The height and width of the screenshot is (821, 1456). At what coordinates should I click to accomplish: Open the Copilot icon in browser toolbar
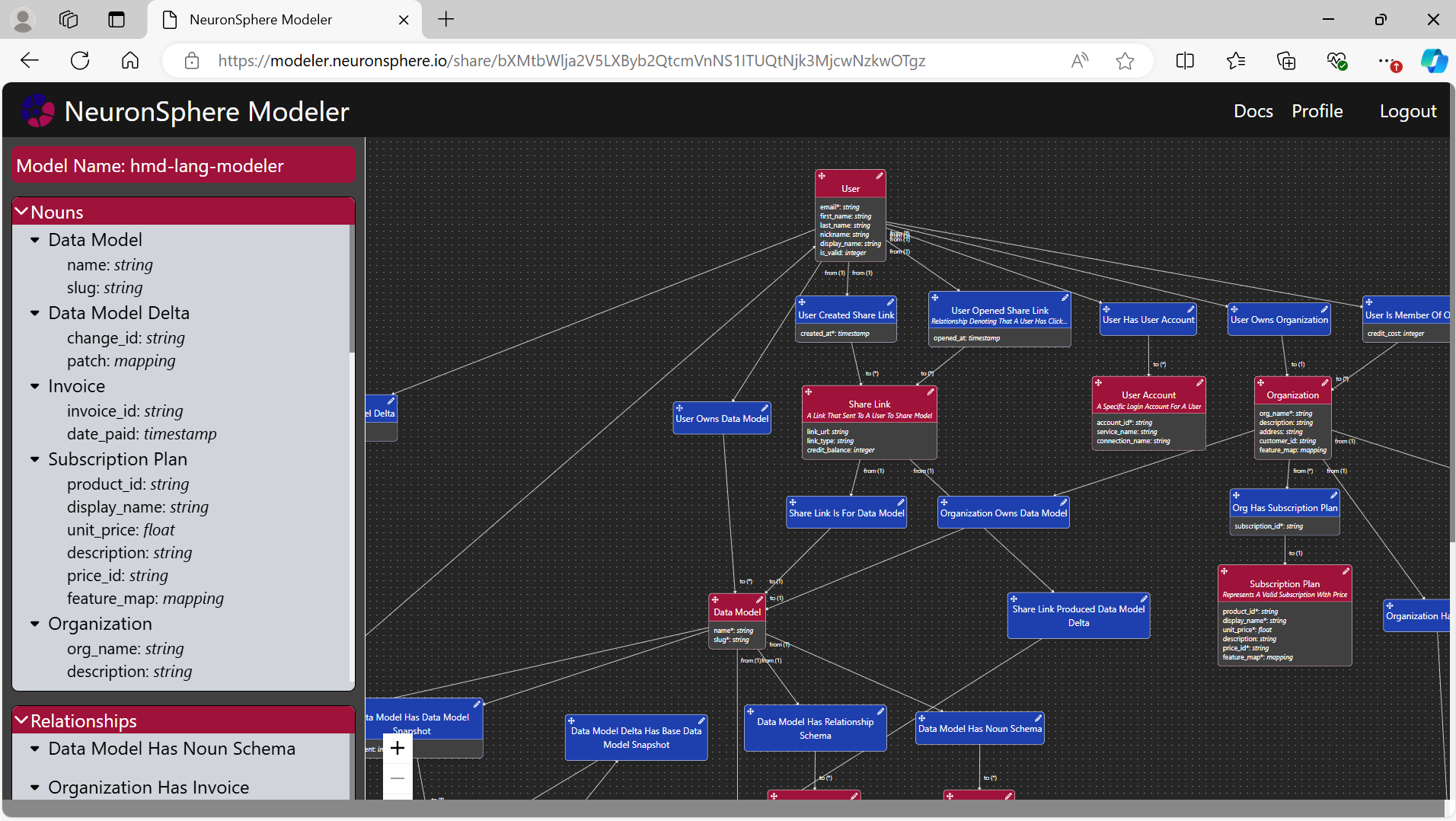tap(1434, 61)
